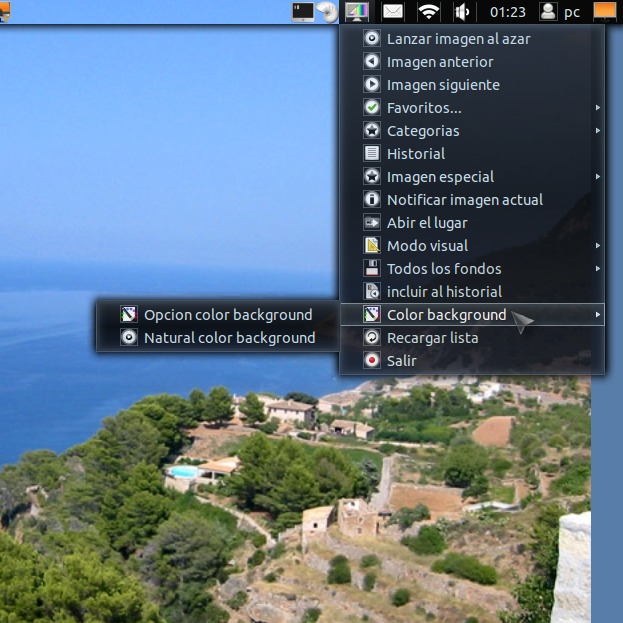Click the shell icon in the top panel
Image resolution: width=623 pixels, height=623 pixels.
[x=327, y=12]
